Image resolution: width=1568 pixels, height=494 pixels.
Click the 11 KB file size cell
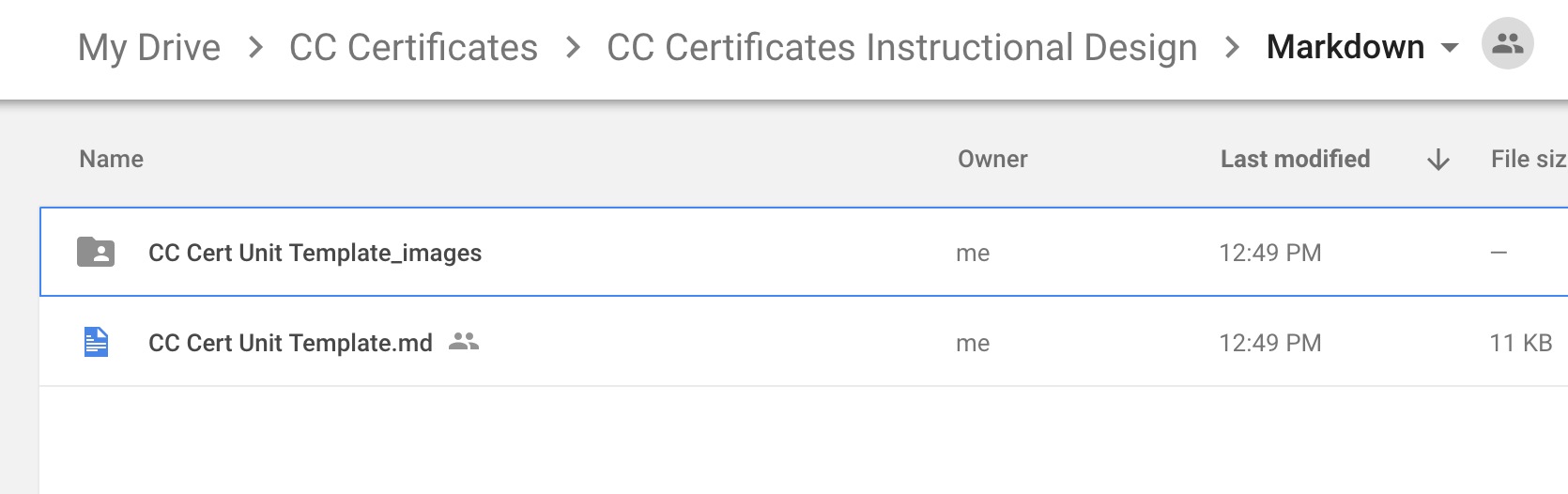[x=1520, y=343]
